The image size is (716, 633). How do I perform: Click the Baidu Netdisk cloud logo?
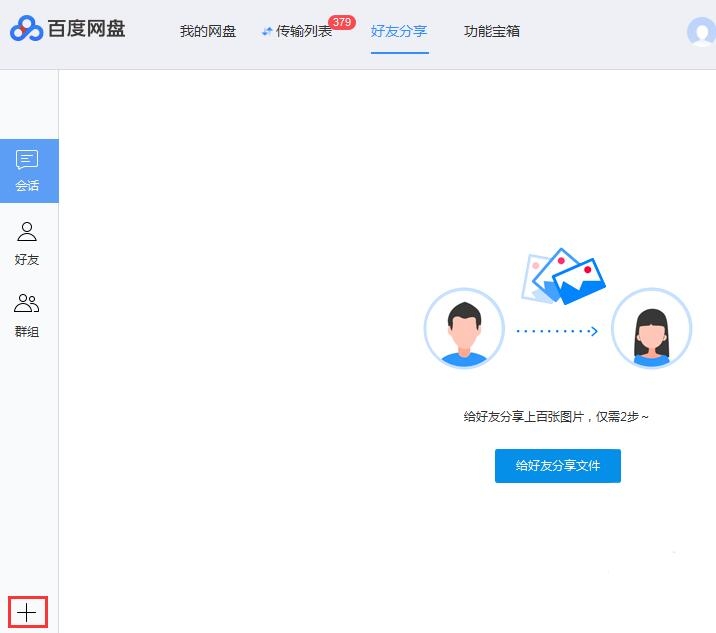(26, 28)
